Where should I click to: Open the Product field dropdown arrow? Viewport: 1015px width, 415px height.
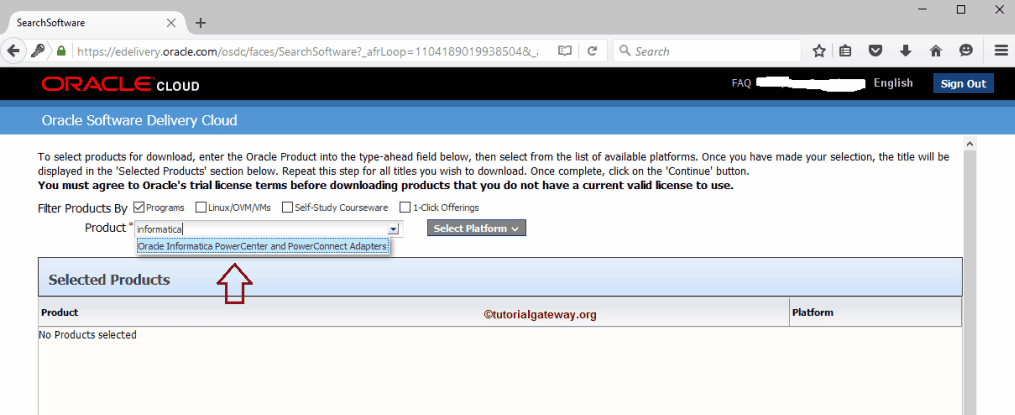click(x=393, y=229)
